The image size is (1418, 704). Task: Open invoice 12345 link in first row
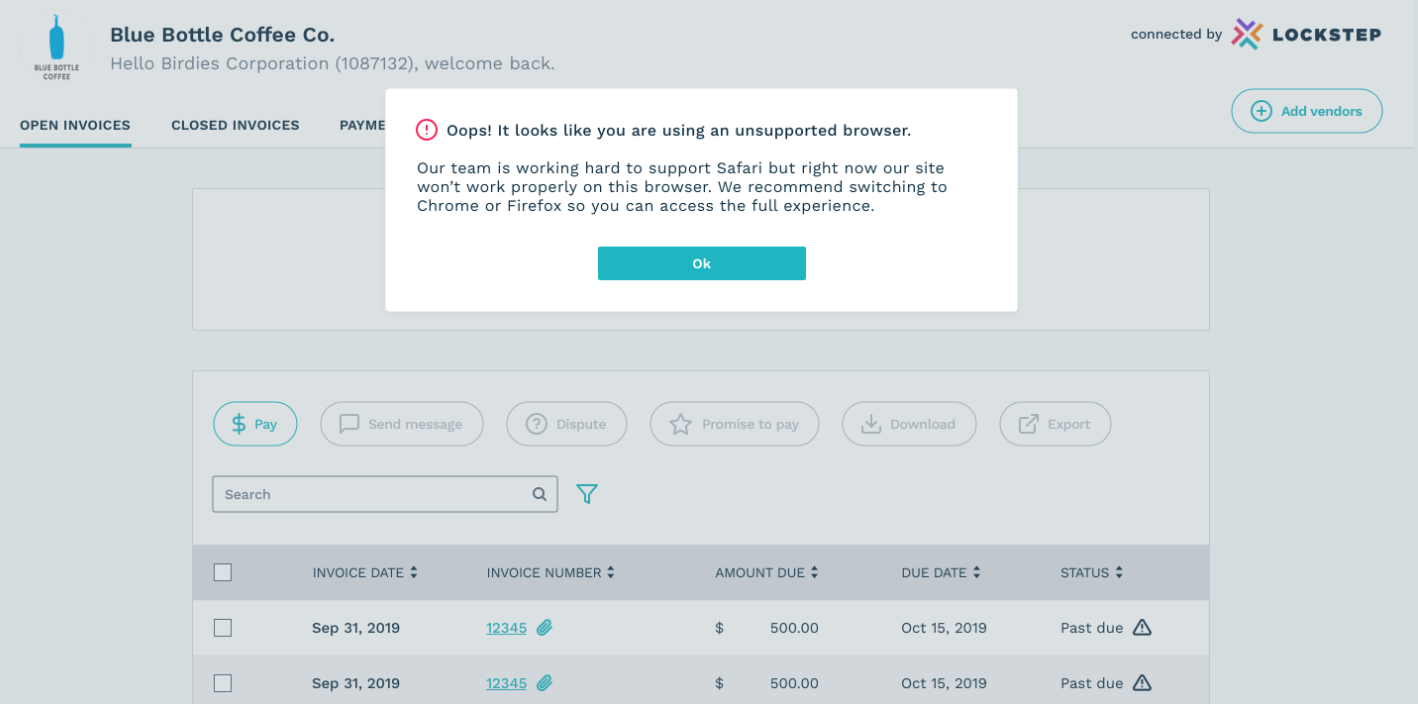coord(506,628)
